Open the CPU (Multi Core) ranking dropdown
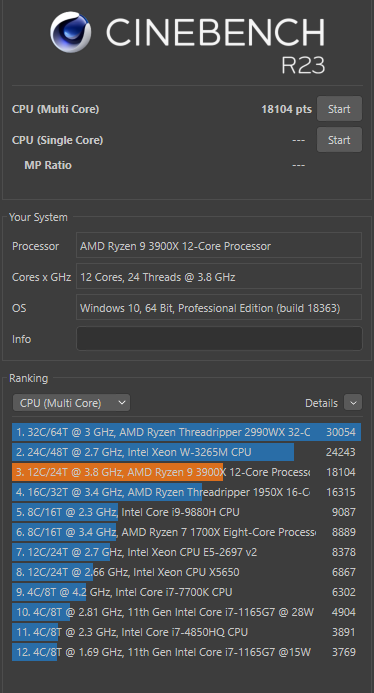This screenshot has height=693, width=374. pyautogui.click(x=71, y=403)
